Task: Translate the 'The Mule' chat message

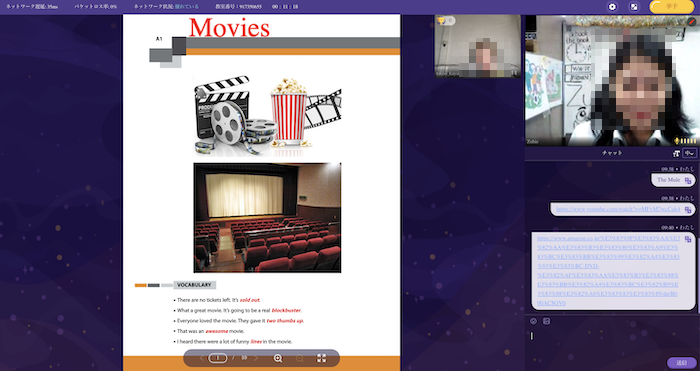Action: pos(688,180)
